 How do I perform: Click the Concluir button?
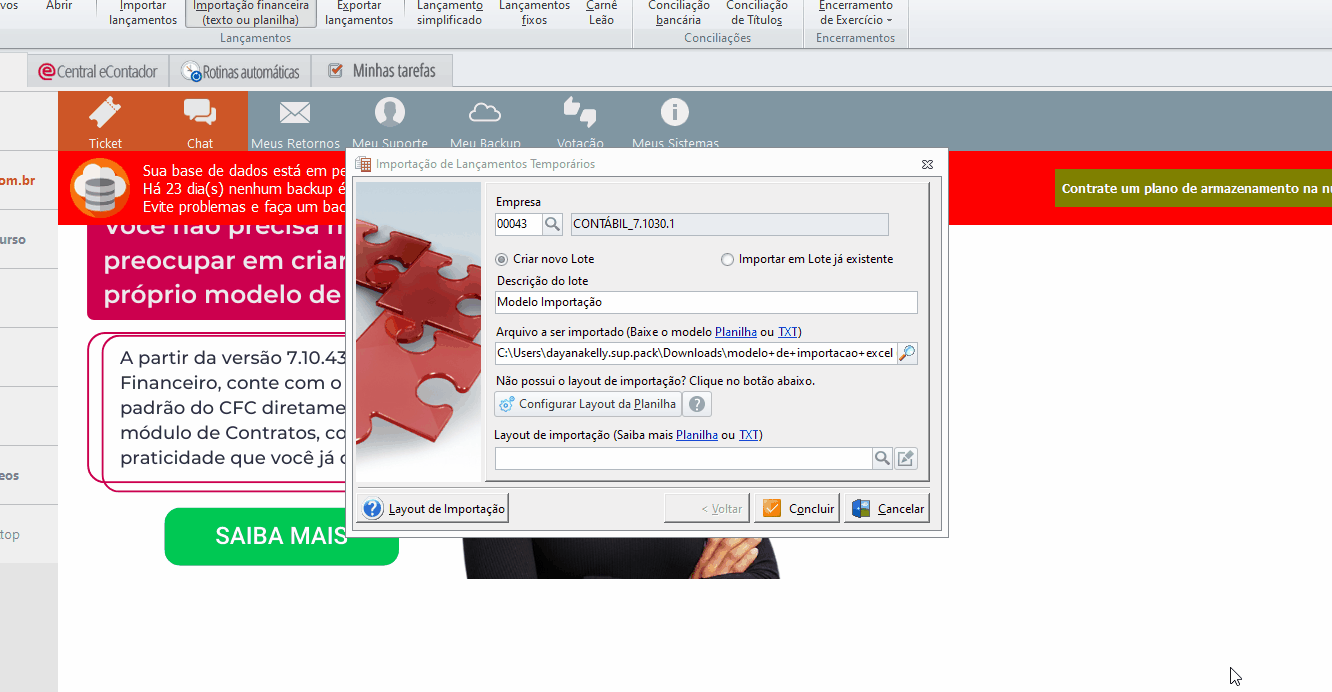pyautogui.click(x=797, y=508)
